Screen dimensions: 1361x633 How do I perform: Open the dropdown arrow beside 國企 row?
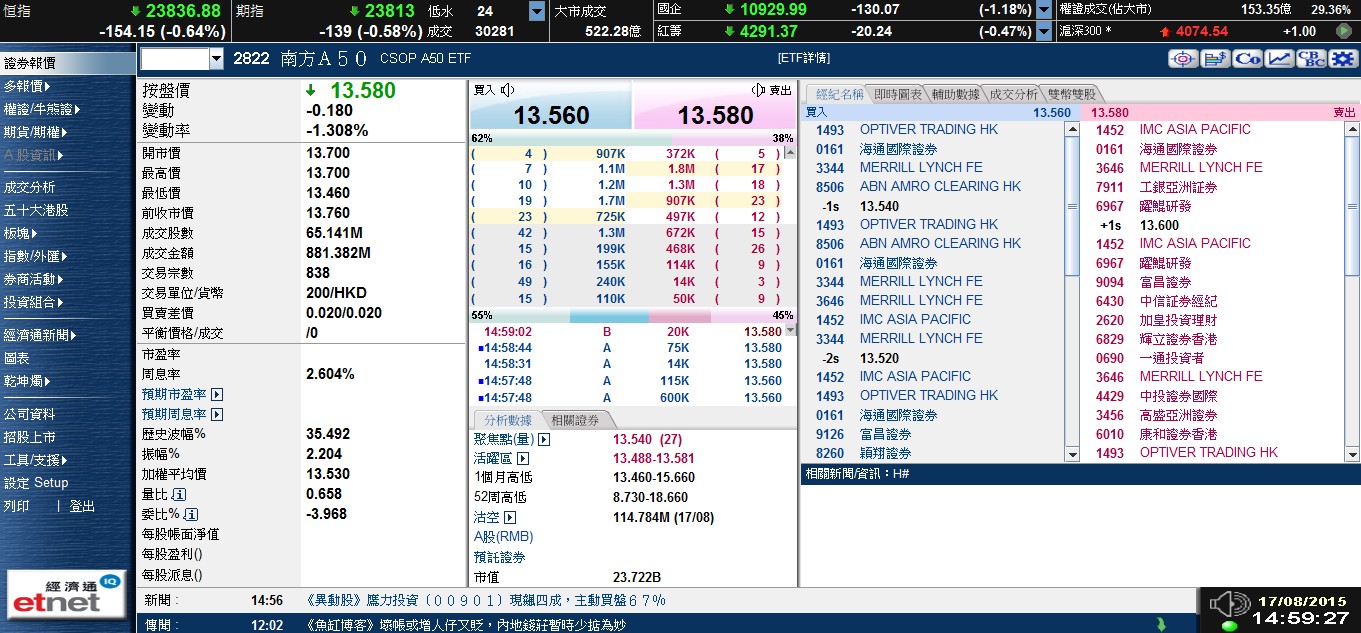1046,10
